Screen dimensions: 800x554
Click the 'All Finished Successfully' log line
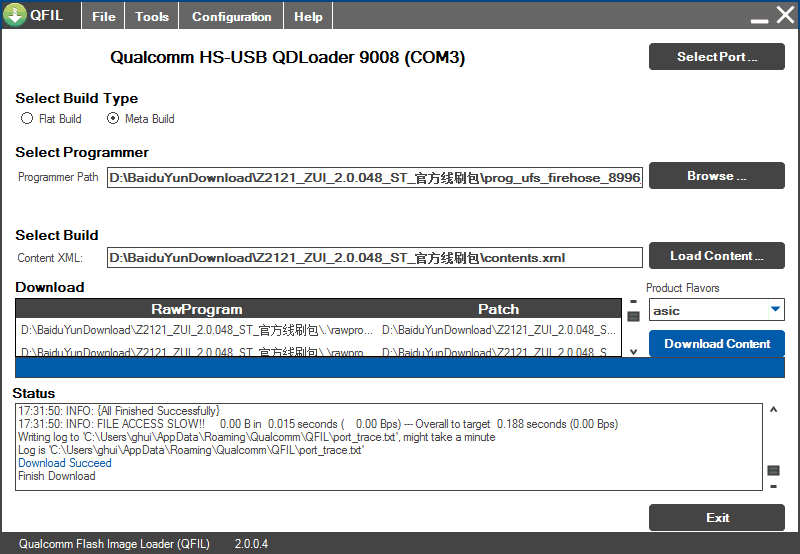point(119,411)
